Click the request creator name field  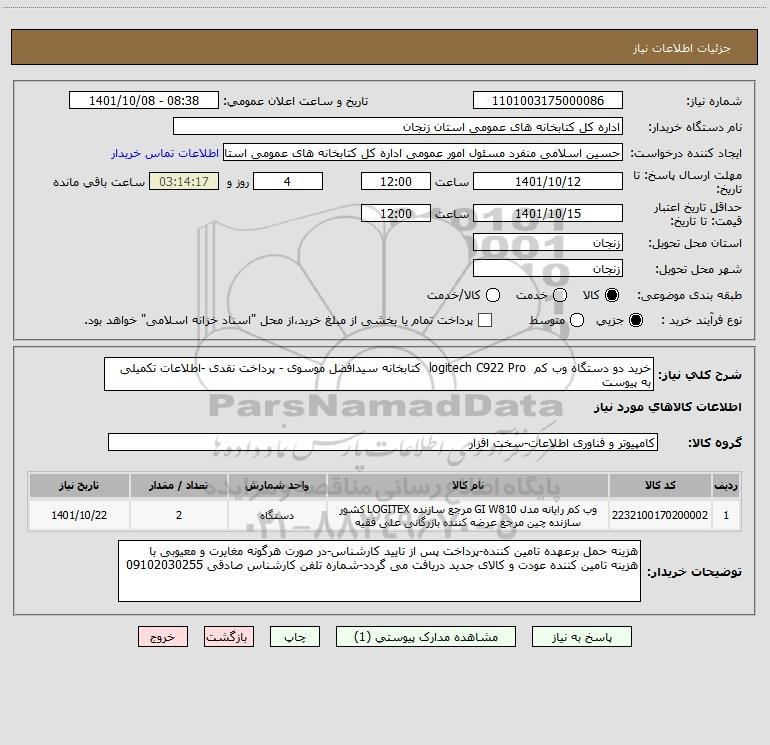423,152
